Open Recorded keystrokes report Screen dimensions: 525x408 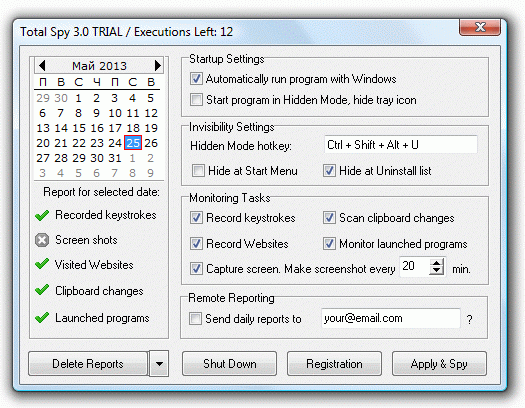pyautogui.click(x=106, y=215)
